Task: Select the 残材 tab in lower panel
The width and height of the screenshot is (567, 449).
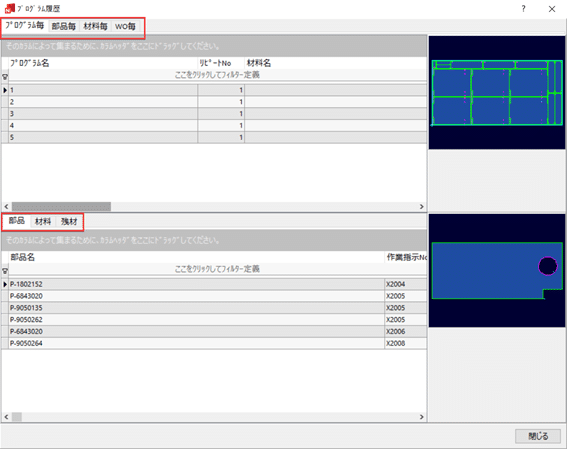Action: click(x=69, y=221)
